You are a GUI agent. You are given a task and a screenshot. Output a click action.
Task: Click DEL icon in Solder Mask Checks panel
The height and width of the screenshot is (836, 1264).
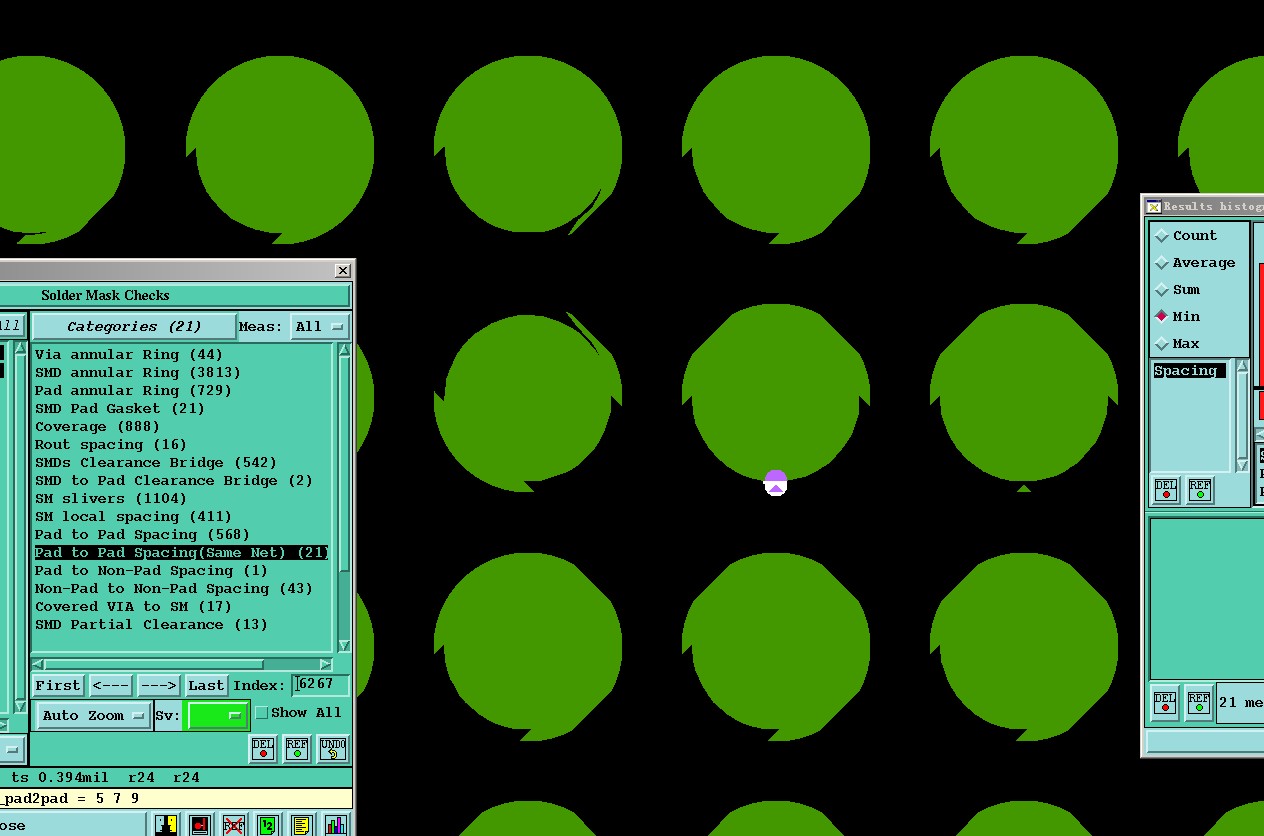click(x=263, y=748)
